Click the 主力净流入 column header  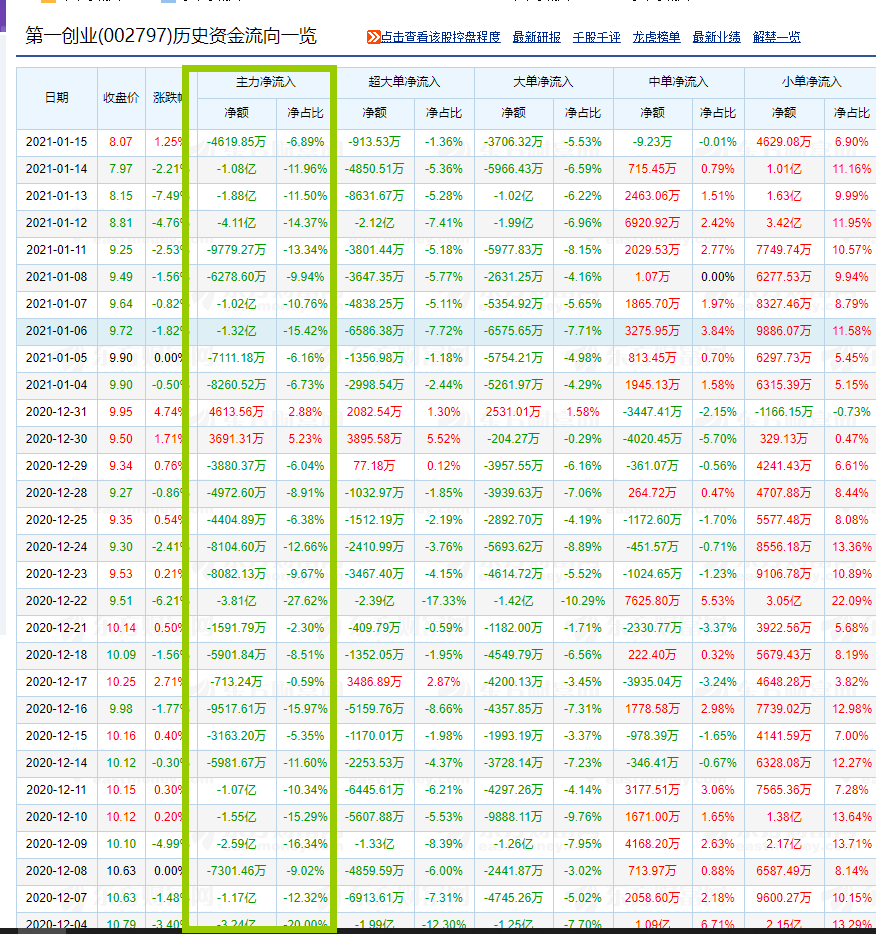pyautogui.click(x=266, y=82)
